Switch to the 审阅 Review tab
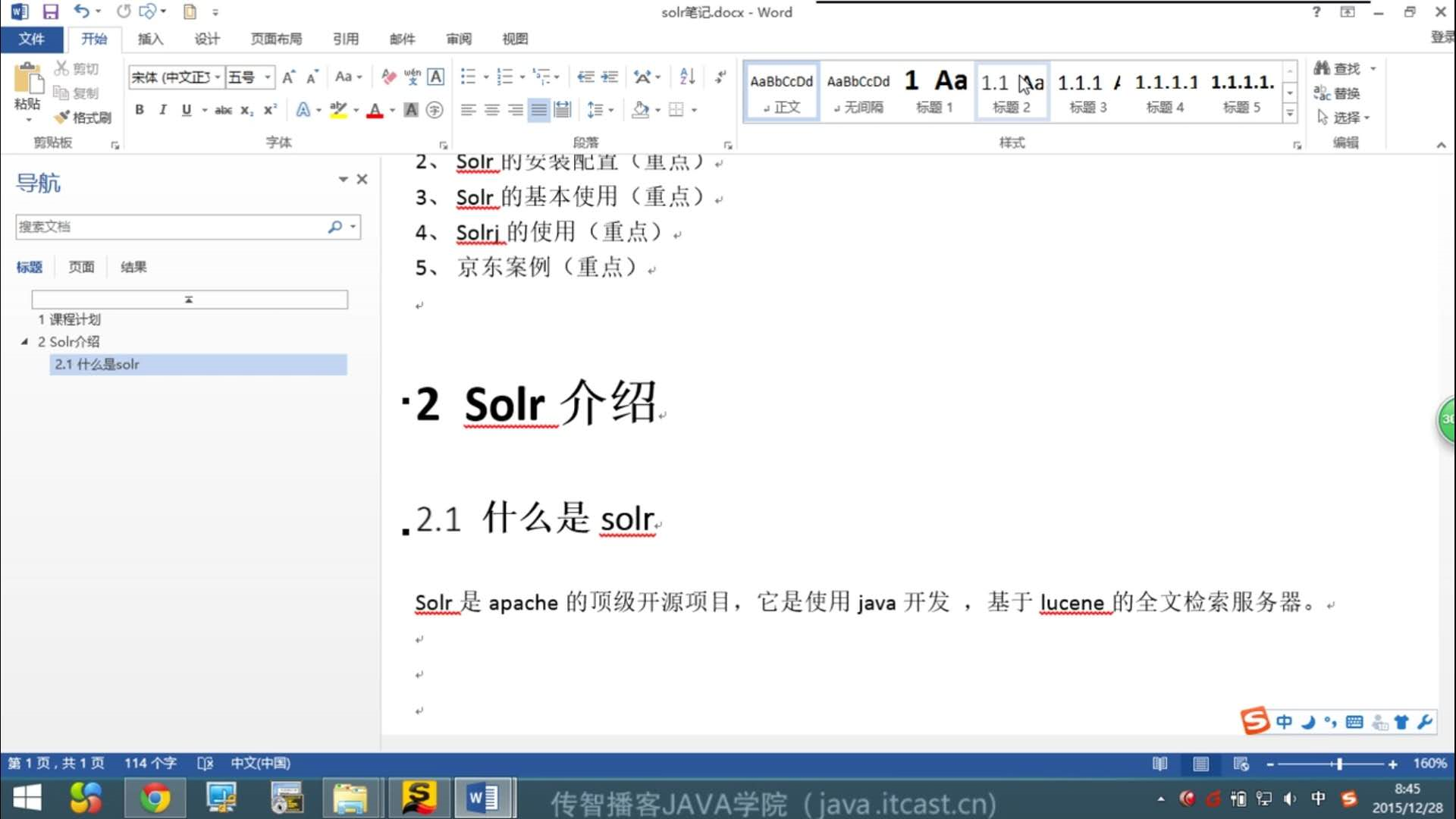 click(459, 39)
